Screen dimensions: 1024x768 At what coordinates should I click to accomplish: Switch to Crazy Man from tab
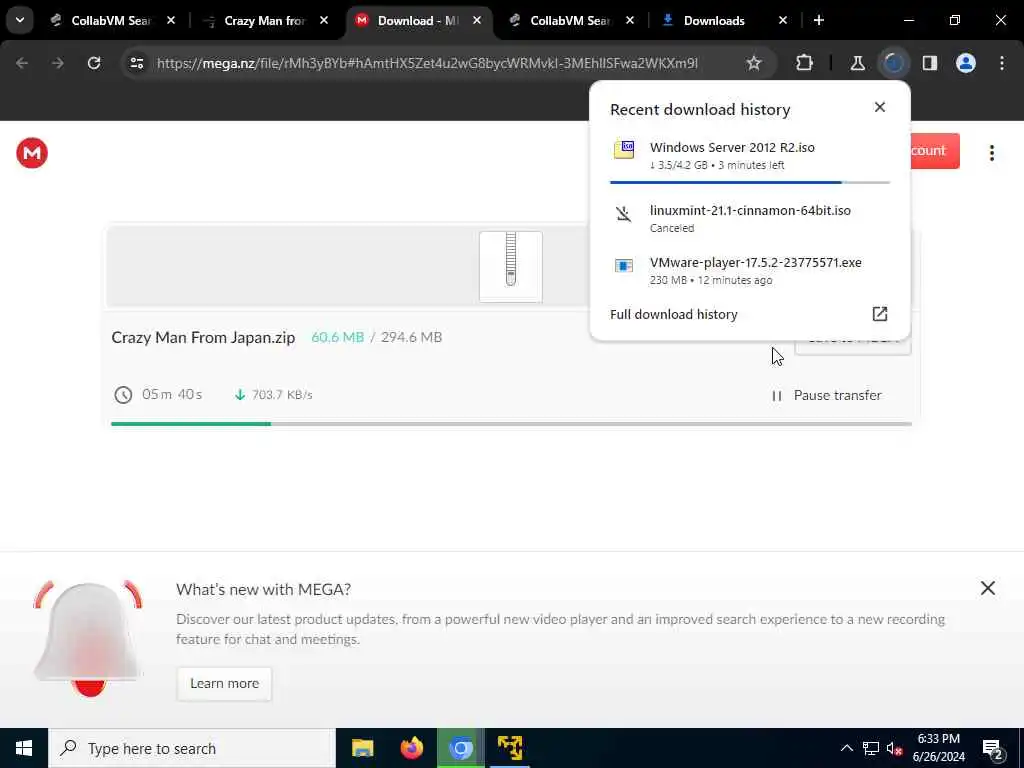266,20
